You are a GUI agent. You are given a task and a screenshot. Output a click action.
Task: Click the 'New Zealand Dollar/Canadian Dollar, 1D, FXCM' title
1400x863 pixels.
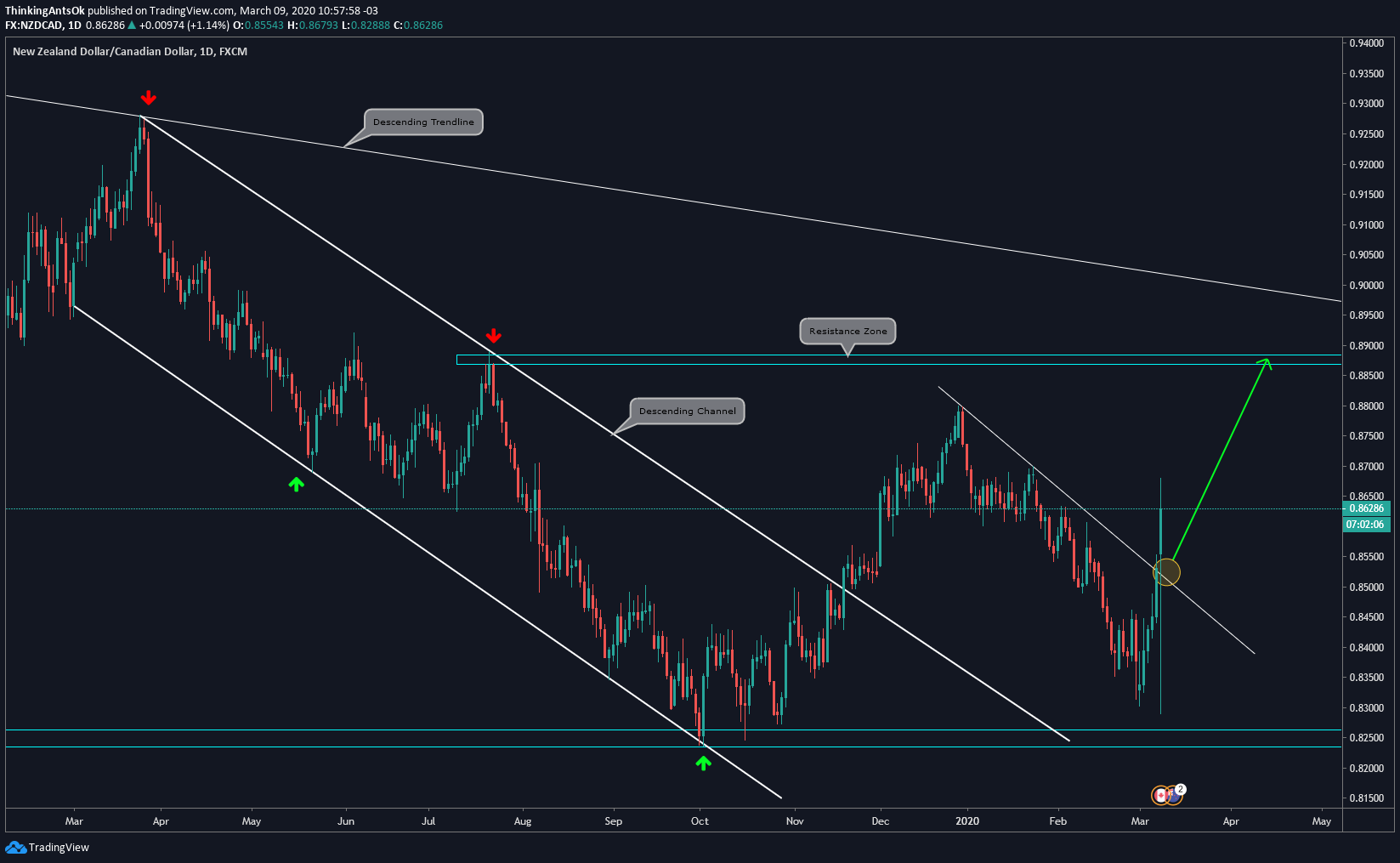[130, 52]
